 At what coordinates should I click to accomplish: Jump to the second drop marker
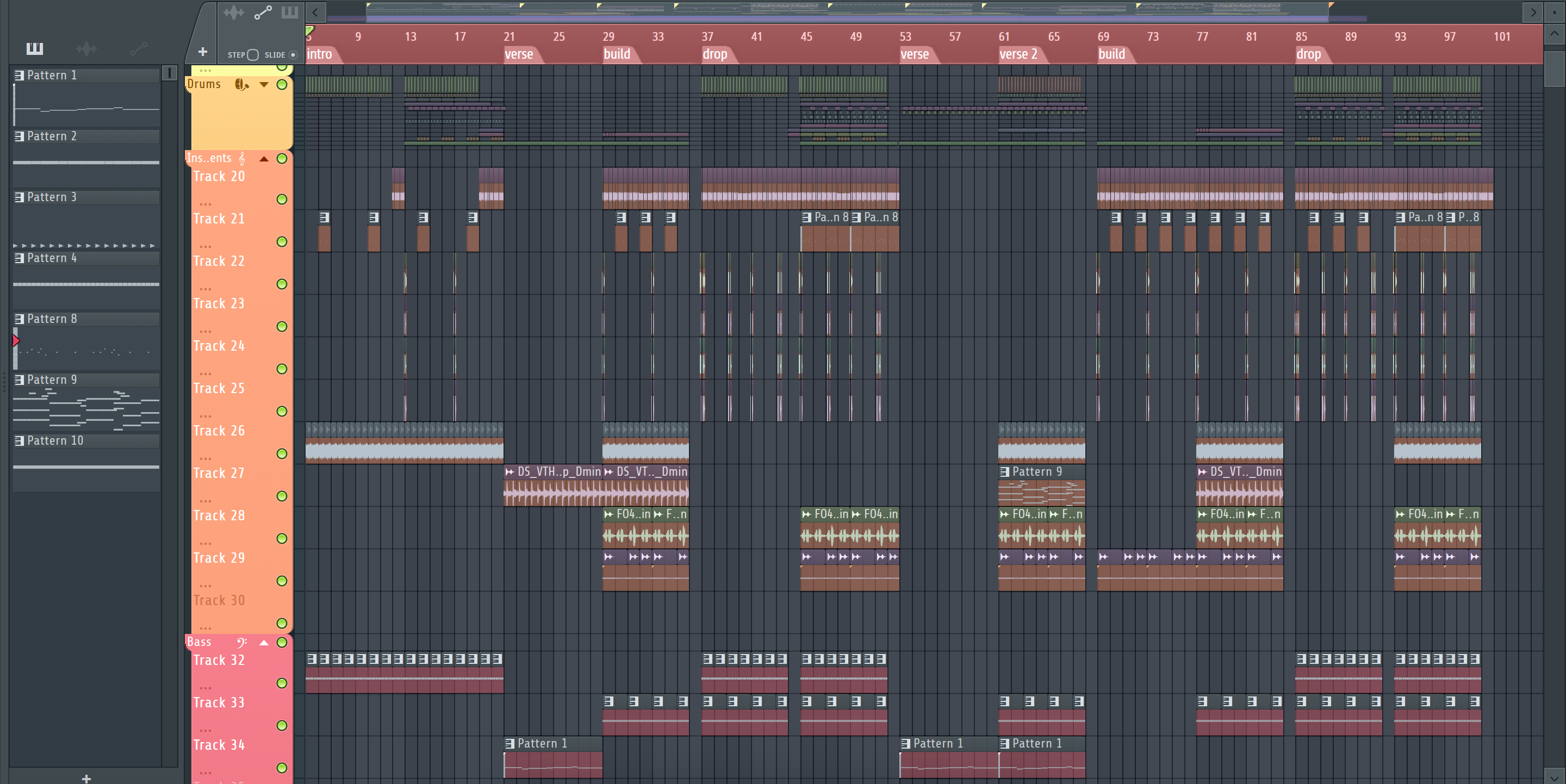pyautogui.click(x=1312, y=54)
